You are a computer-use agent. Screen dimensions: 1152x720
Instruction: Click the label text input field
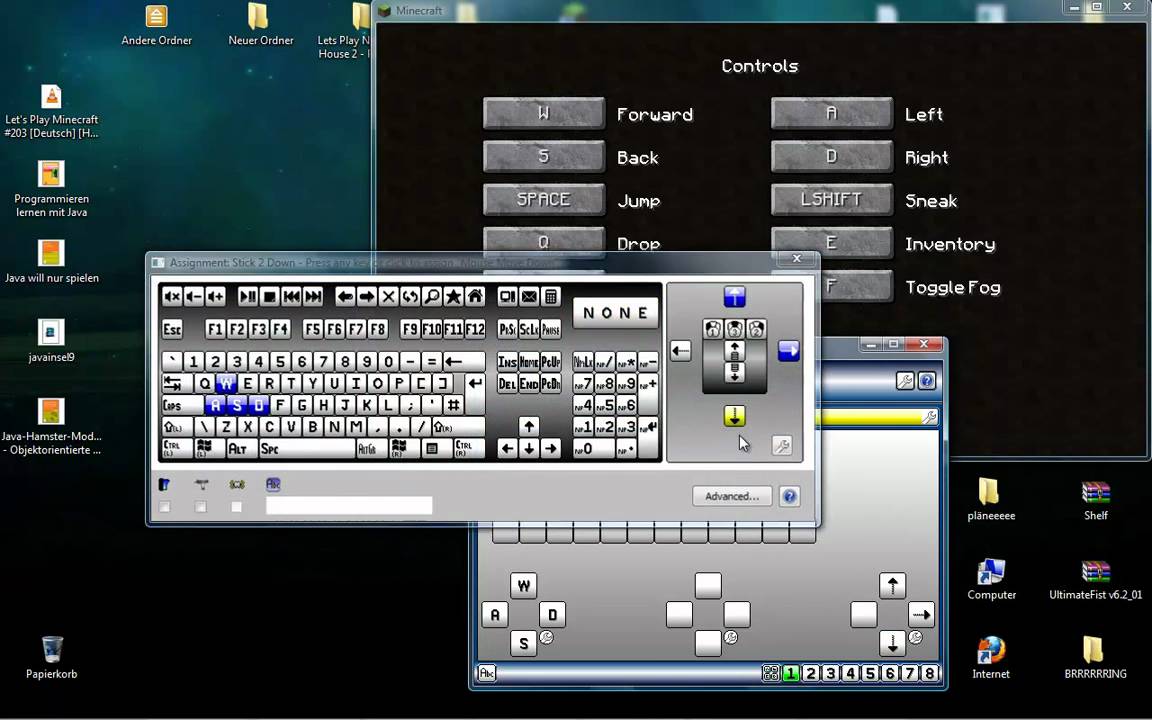pyautogui.click(x=349, y=505)
